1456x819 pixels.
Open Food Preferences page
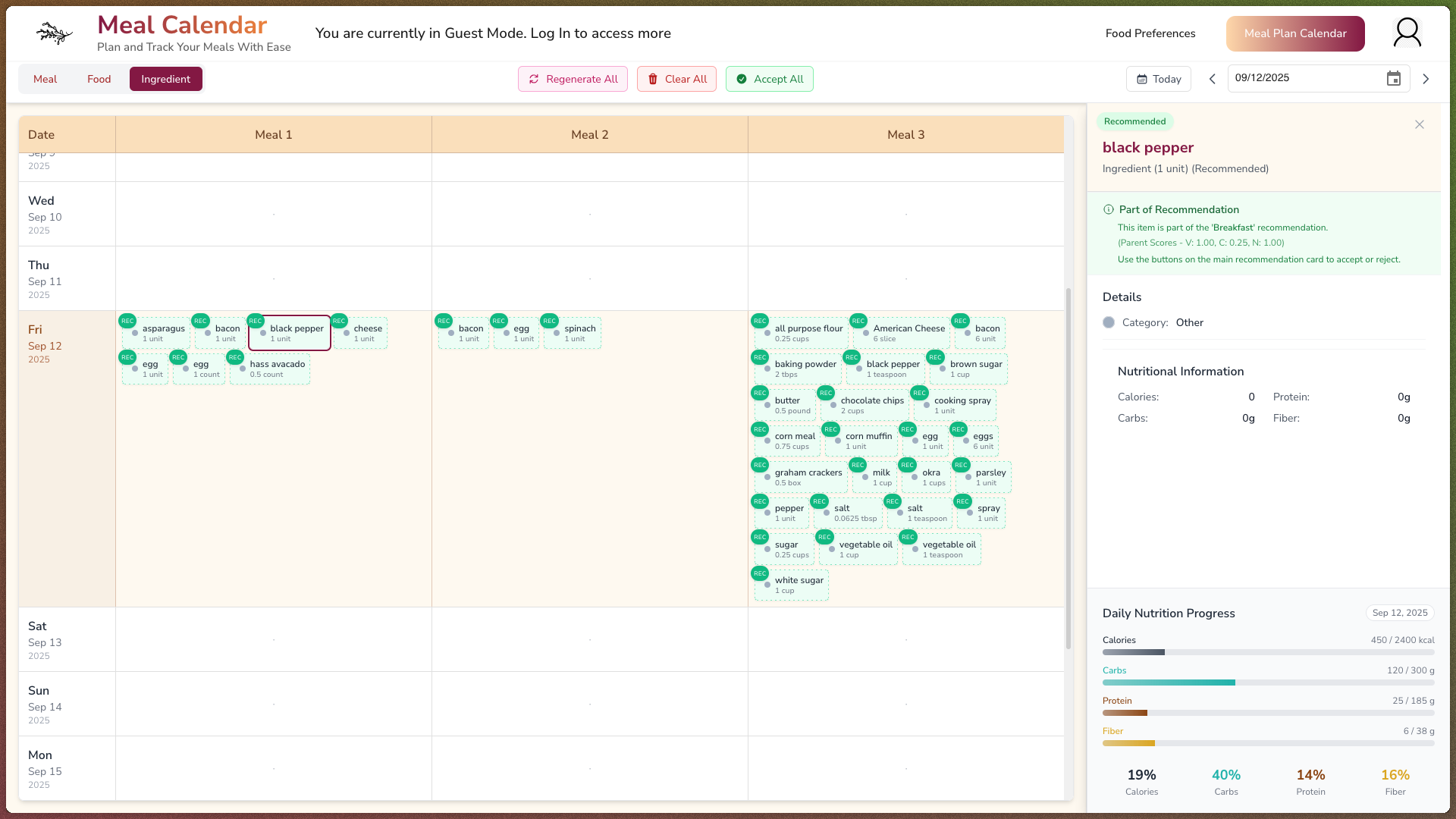point(1150,33)
